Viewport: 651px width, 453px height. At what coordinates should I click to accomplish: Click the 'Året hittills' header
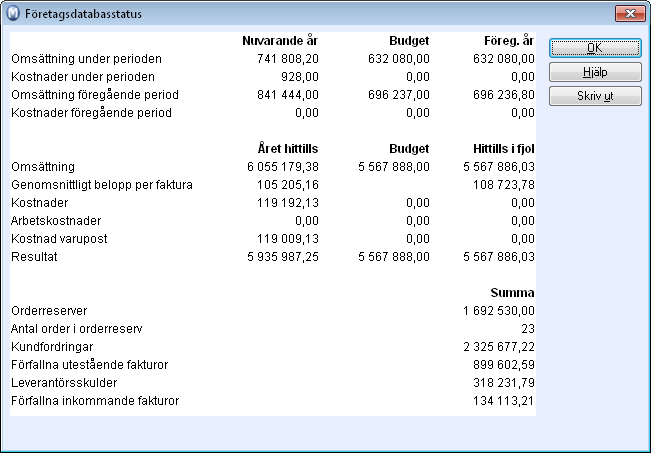(288, 149)
